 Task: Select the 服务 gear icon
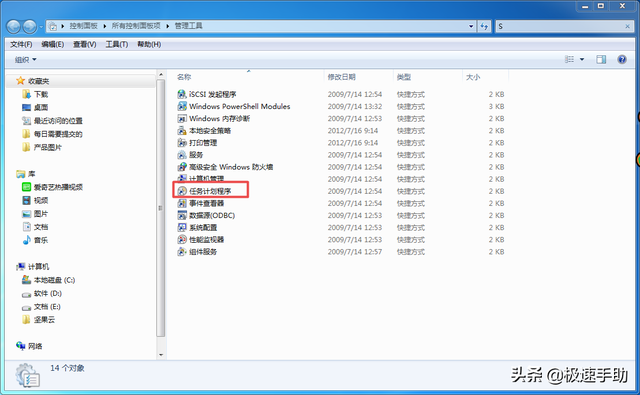click(182, 155)
